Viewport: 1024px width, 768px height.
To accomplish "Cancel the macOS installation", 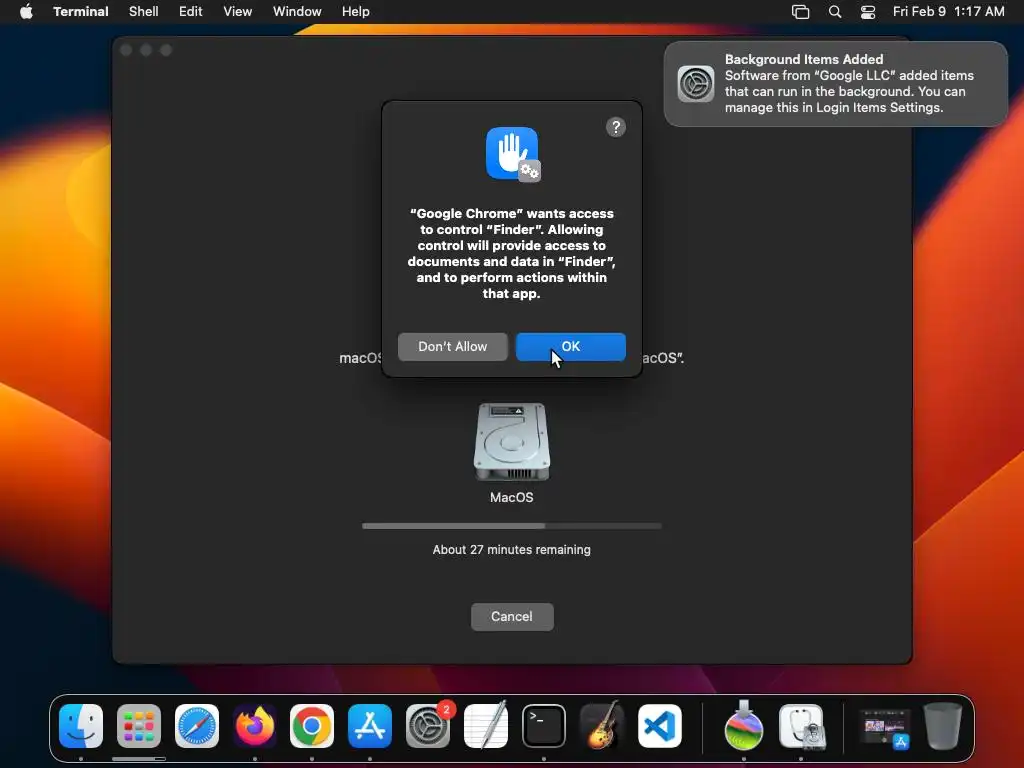I will [512, 616].
